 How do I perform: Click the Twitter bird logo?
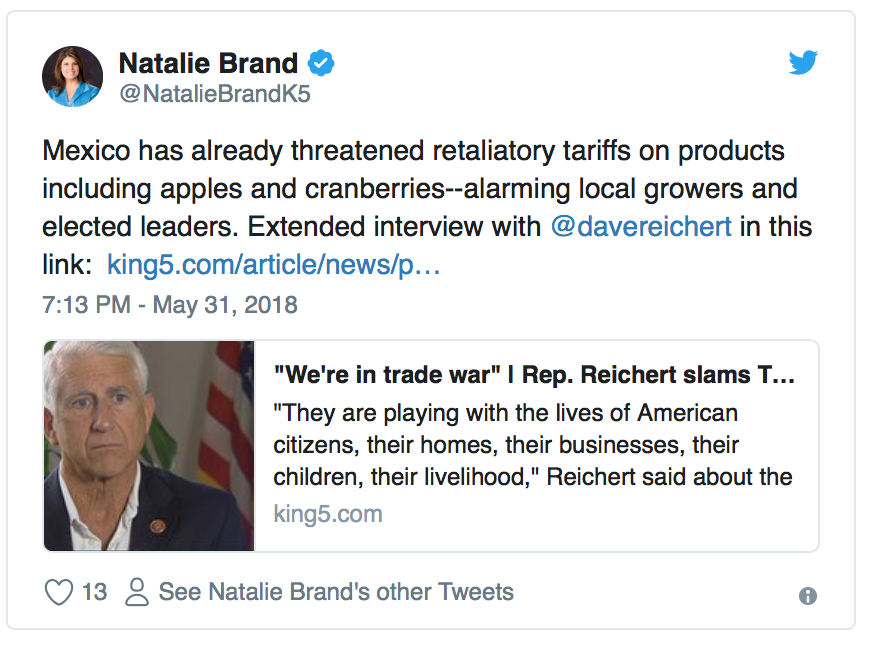pos(803,62)
